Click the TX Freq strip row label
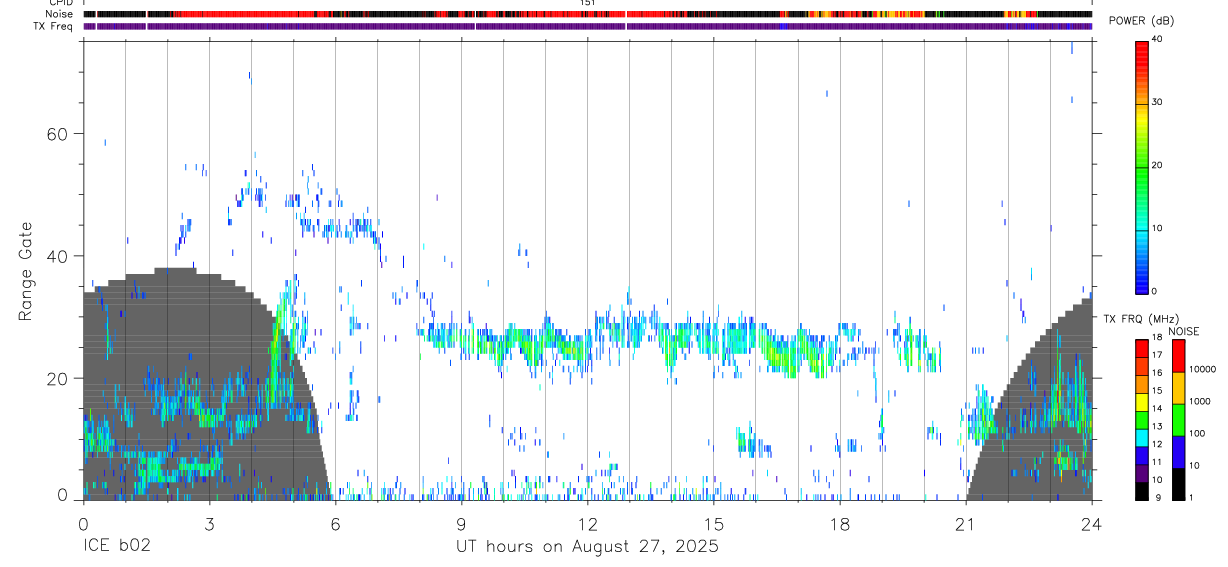The width and height of the screenshot is (1228, 567). (55, 26)
